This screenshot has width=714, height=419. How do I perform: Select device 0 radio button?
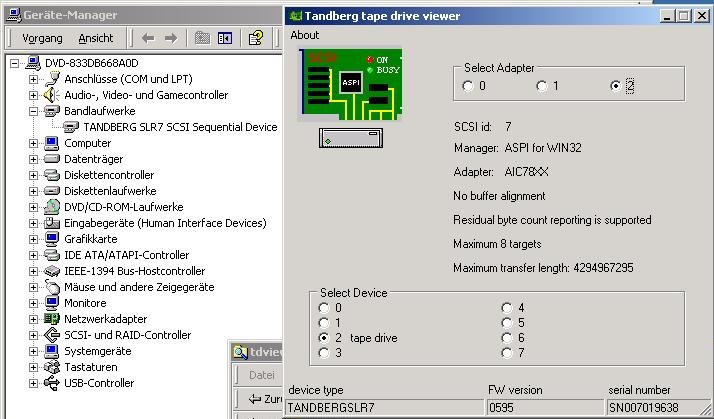324,308
